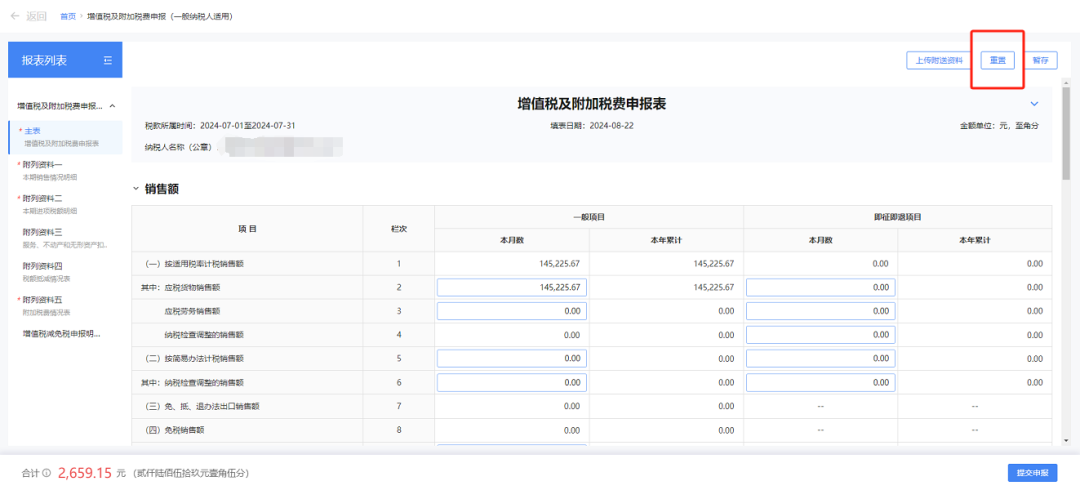Viewport: 1080px width, 499px height.
Task: Edit 应税货物销售额 一般项目 本月数 field
Action: (x=512, y=287)
